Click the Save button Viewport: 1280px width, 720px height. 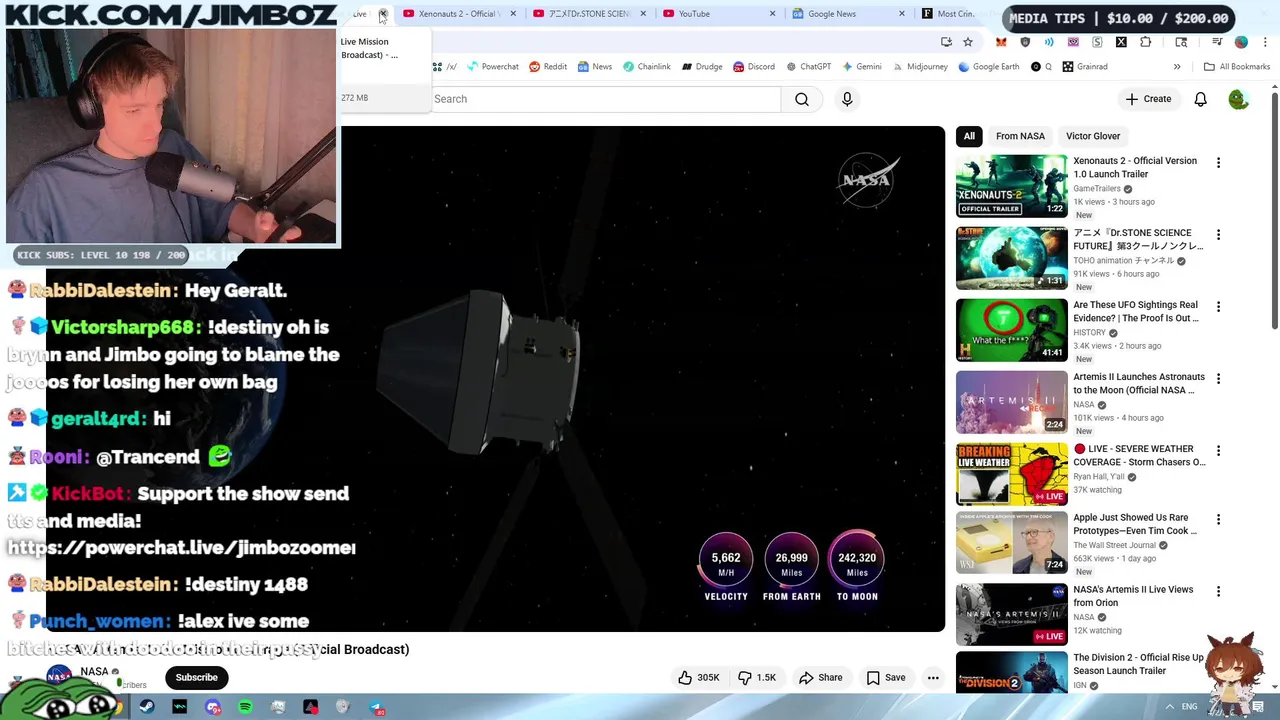(x=886, y=677)
